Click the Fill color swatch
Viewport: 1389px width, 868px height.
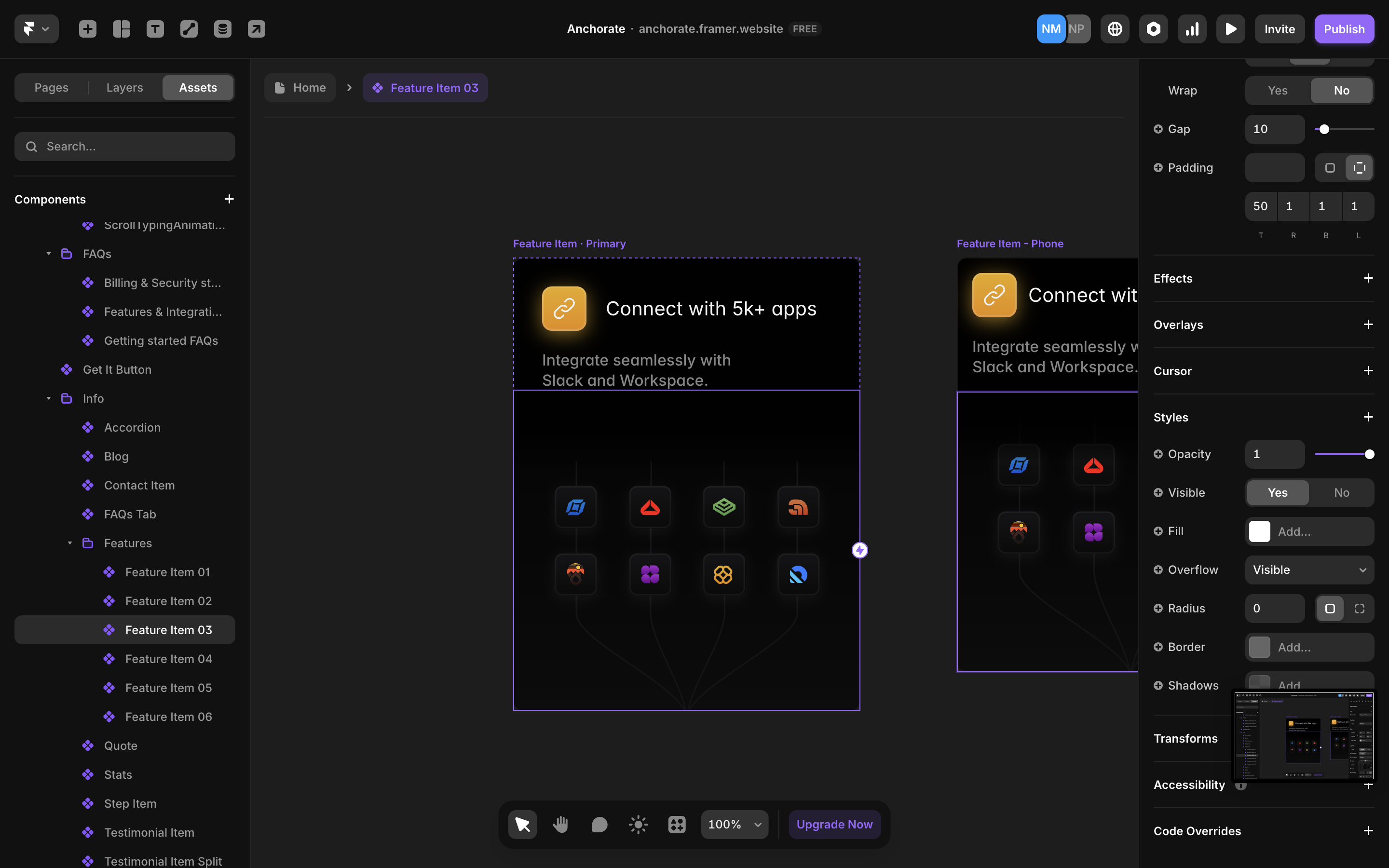(x=1260, y=531)
